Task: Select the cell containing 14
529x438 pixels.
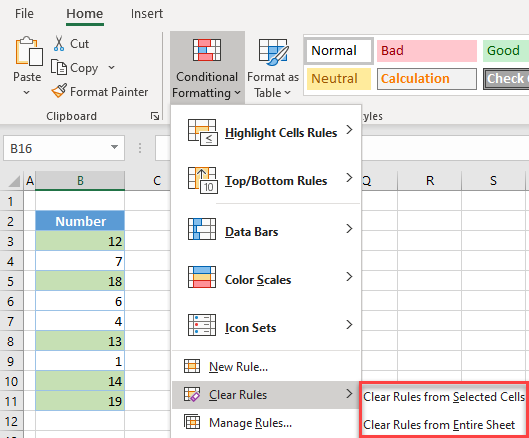Action: [80, 381]
